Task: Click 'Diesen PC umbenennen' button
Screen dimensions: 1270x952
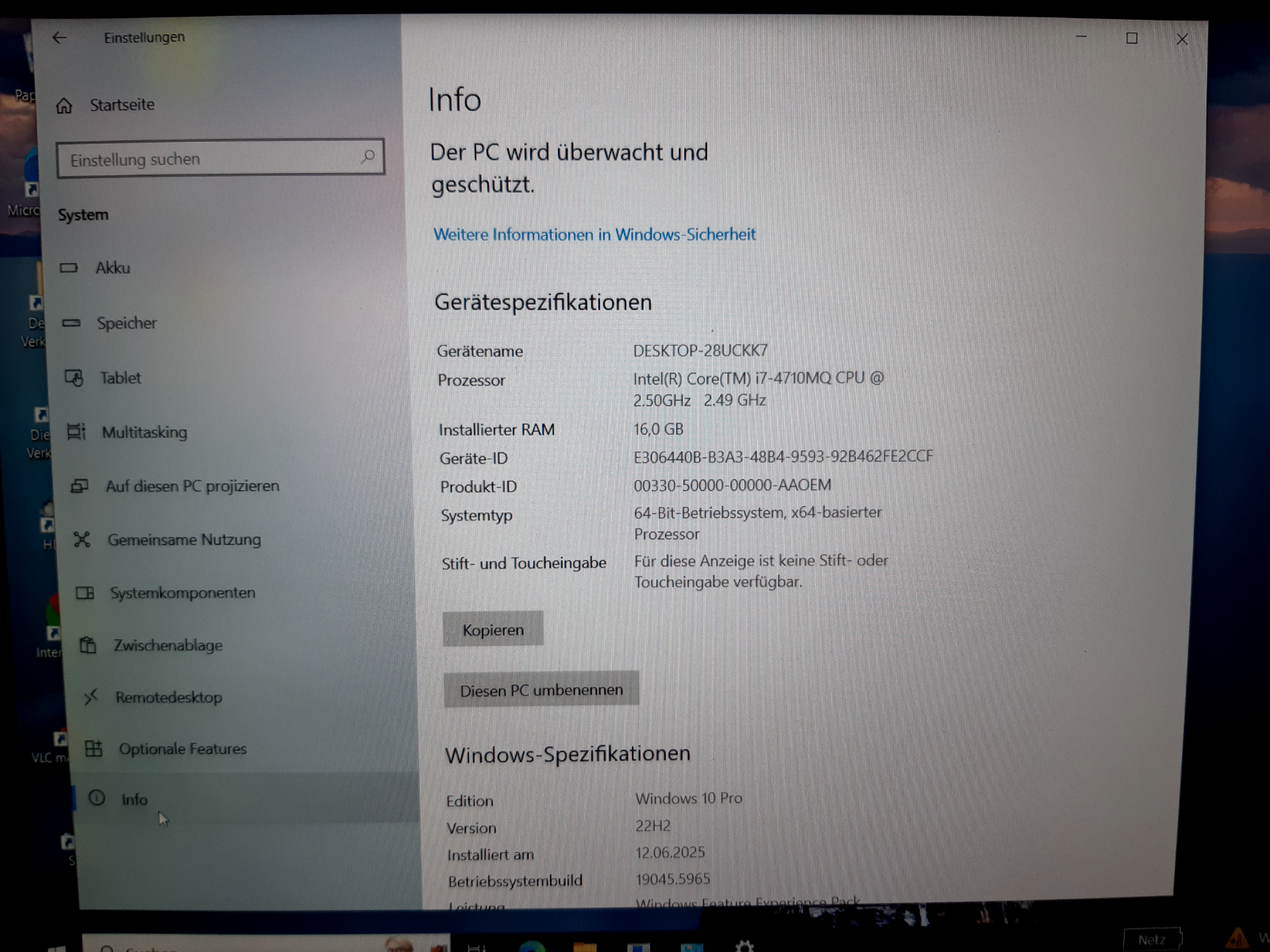Action: coord(541,689)
